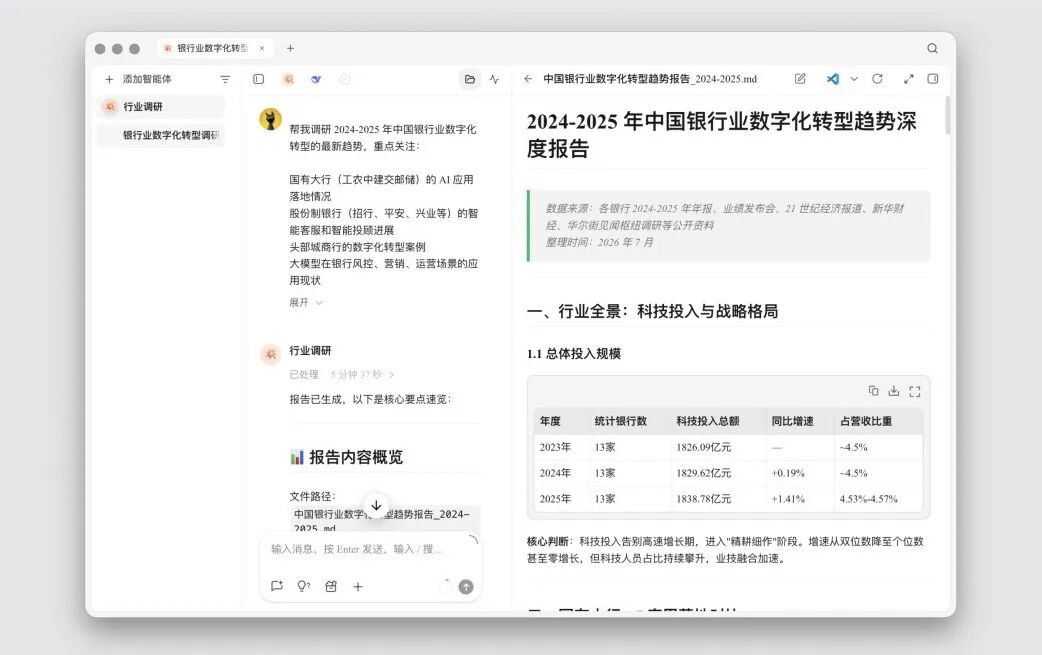Click the orange 行业调研 agent icon in chat toolbar
Screen dimensions: 1042x655
click(x=288, y=79)
